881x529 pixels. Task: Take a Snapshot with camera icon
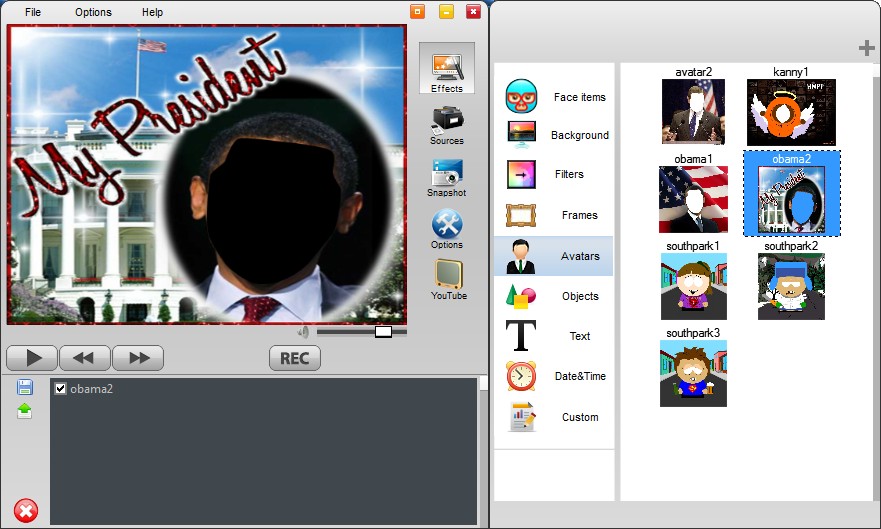point(447,172)
